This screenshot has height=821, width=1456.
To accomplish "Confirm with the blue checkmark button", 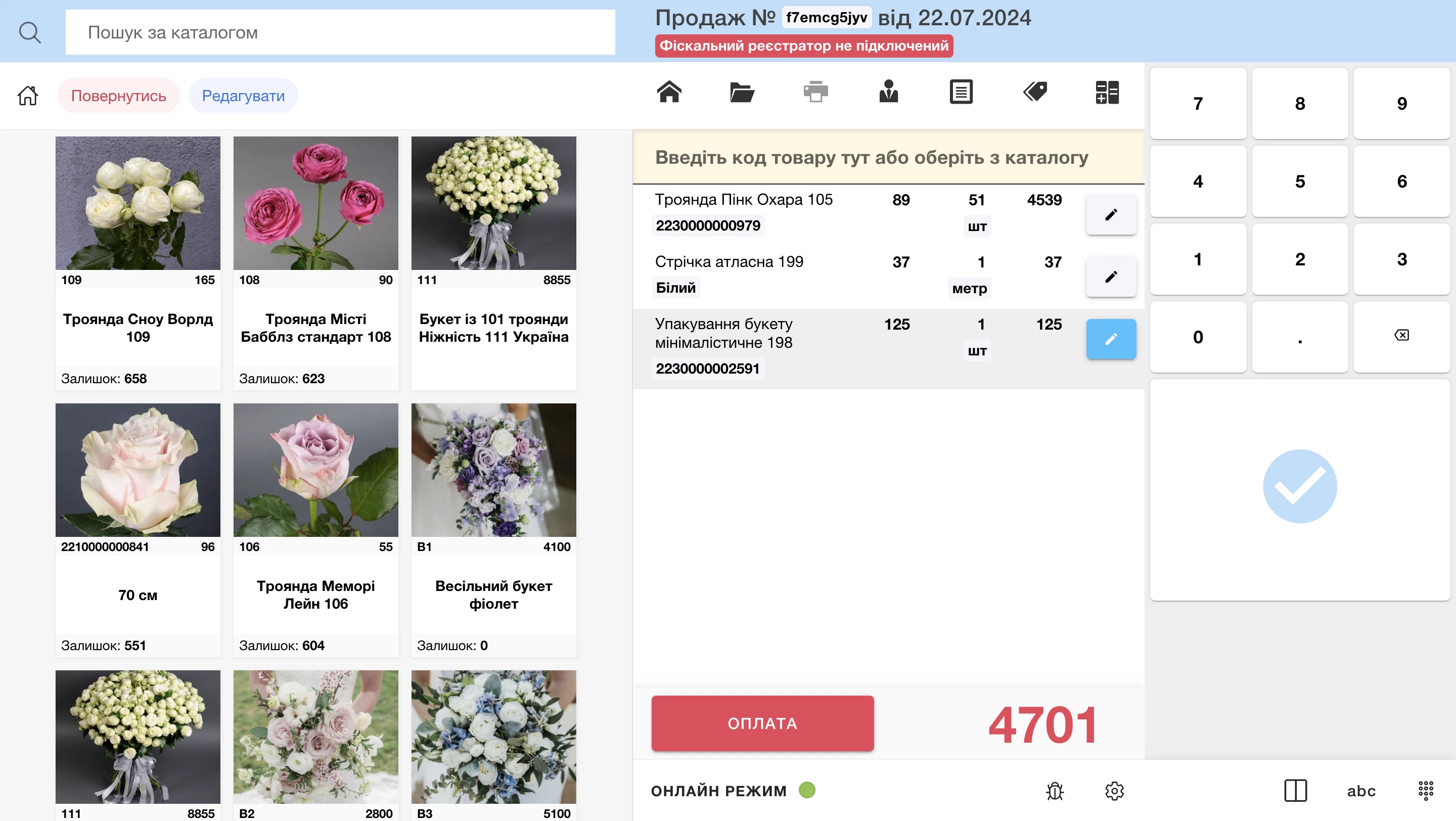I will coord(1299,486).
